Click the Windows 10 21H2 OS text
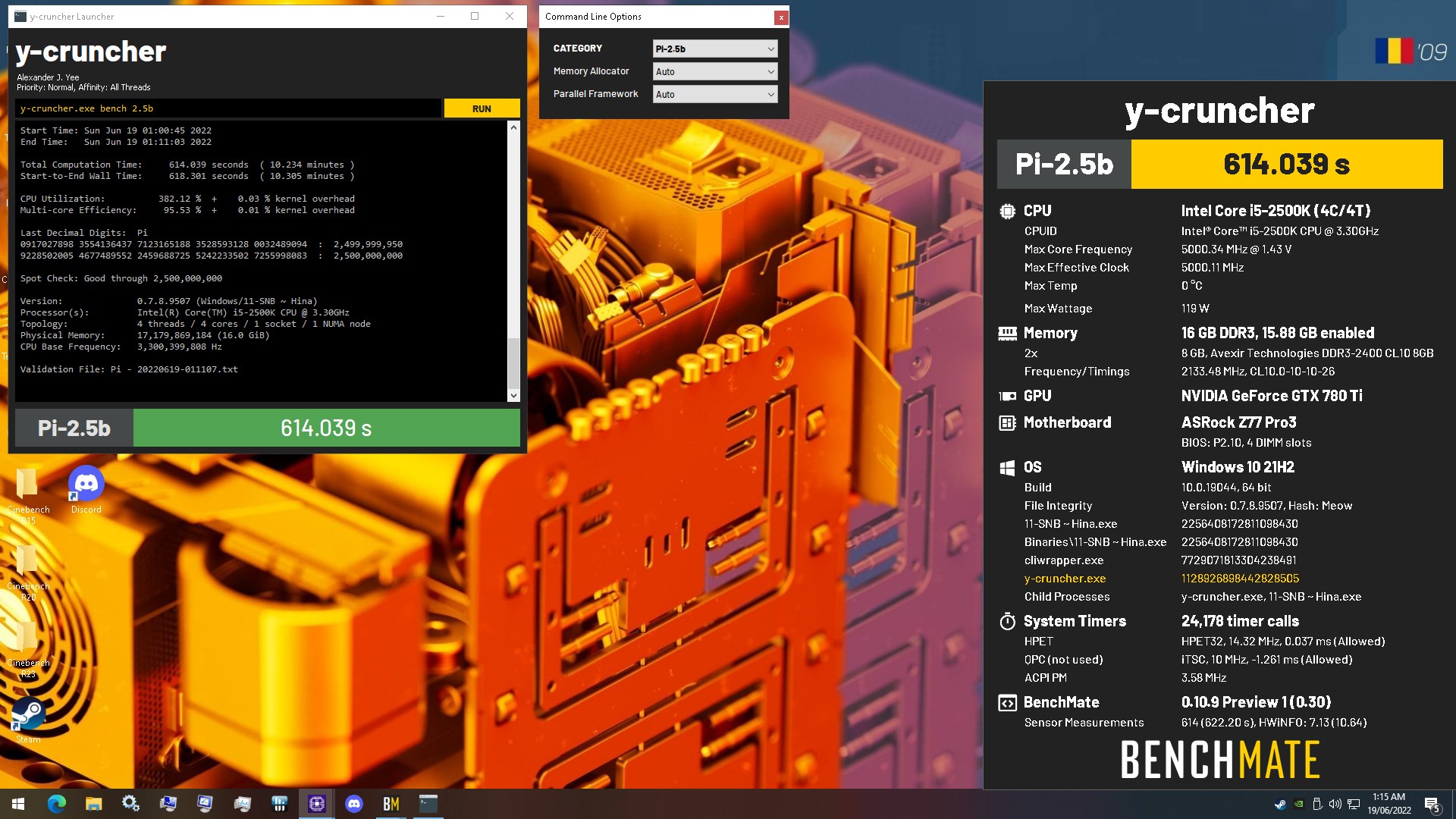 [x=1238, y=467]
